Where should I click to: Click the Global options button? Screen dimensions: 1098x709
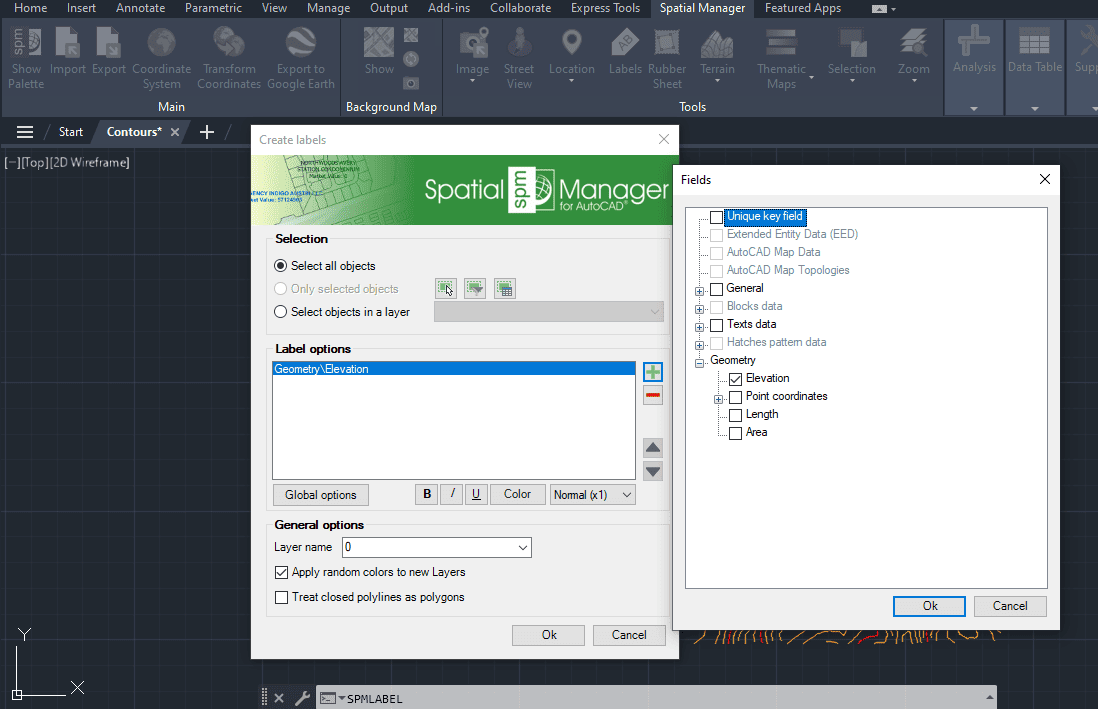[321, 495]
